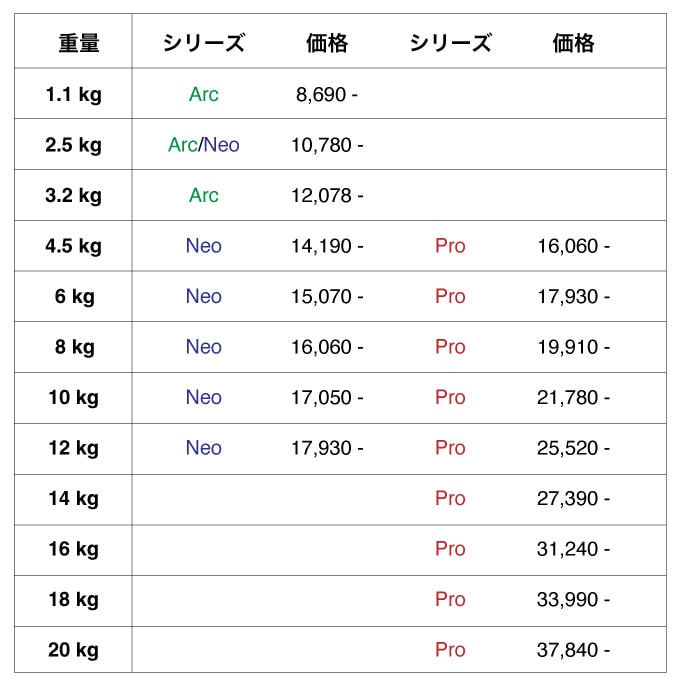Select the 19,910 Pro price
This screenshot has height=683, width=679.
coord(573,347)
